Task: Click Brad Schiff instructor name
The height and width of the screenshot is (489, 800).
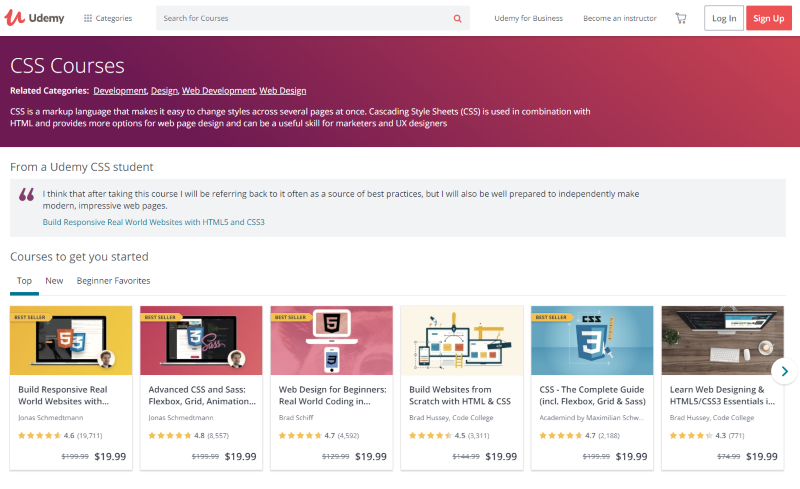Action: [296, 418]
